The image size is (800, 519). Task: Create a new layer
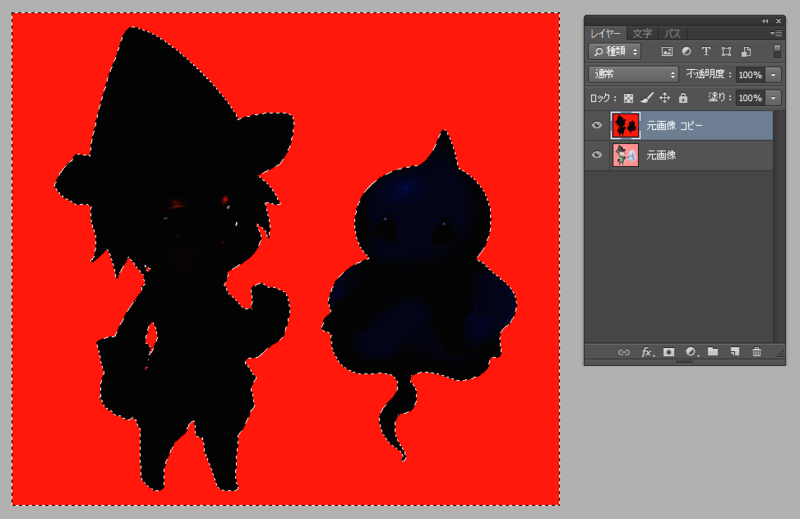pyautogui.click(x=735, y=352)
